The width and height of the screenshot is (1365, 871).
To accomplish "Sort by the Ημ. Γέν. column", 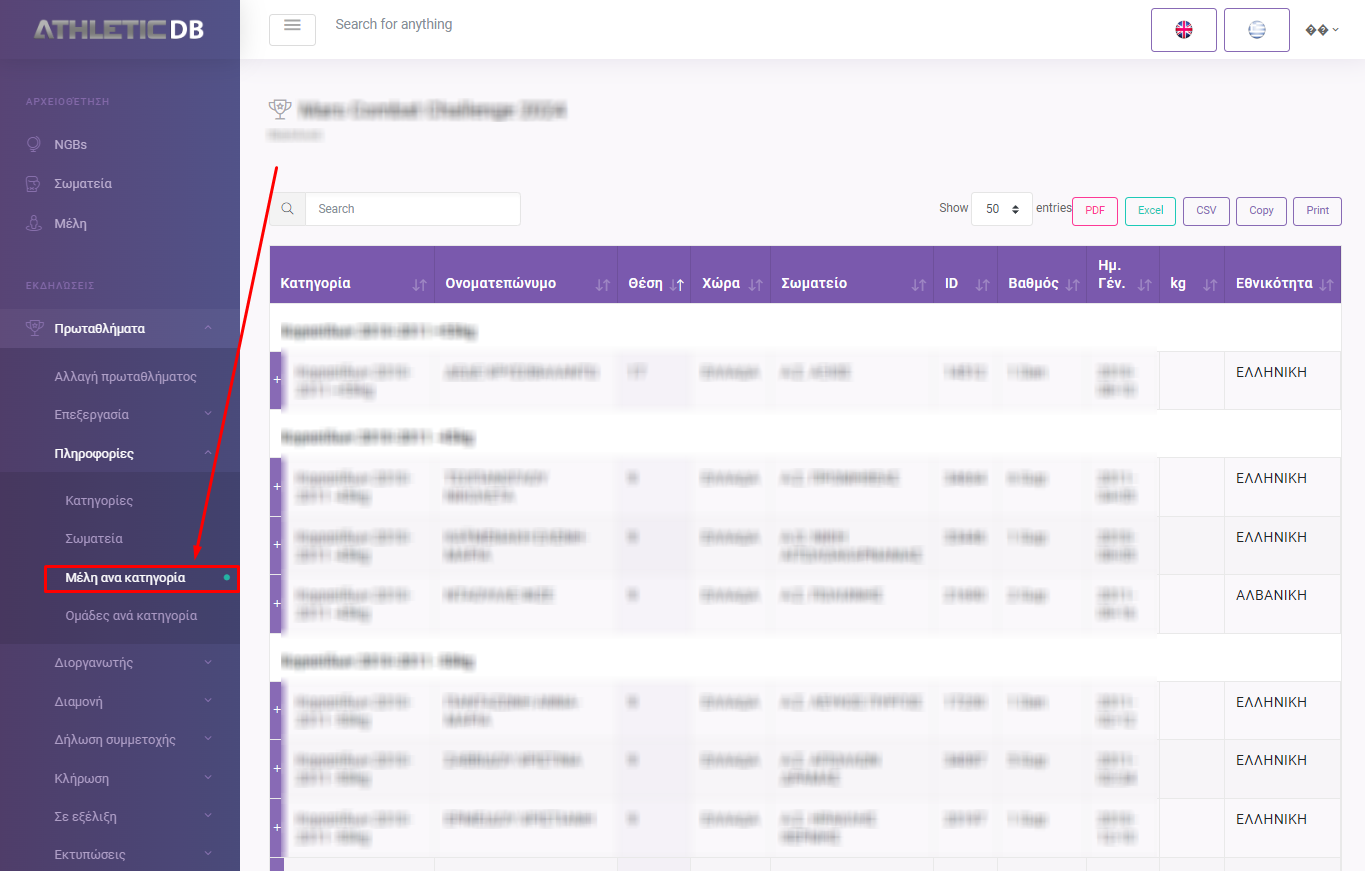I will point(1123,275).
